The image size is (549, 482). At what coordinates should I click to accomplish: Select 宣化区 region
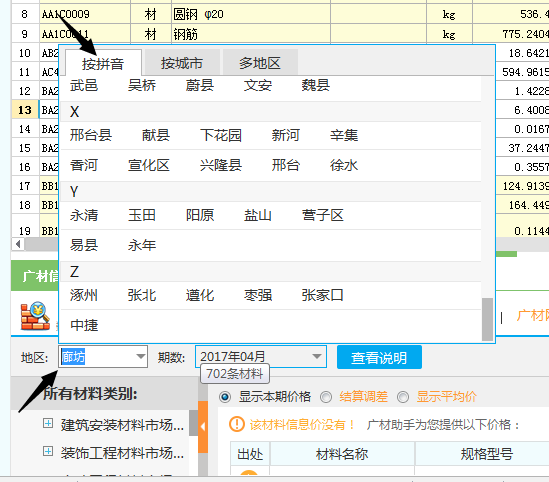pos(149,165)
